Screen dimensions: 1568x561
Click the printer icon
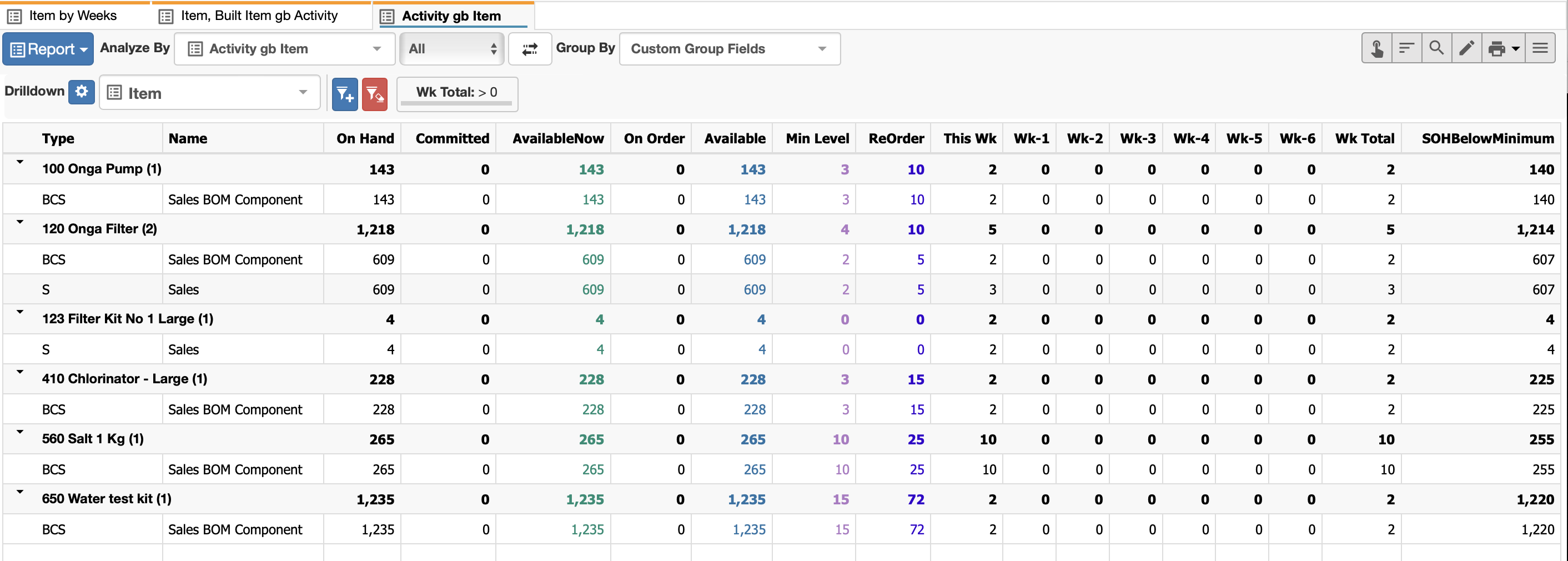coord(1497,48)
